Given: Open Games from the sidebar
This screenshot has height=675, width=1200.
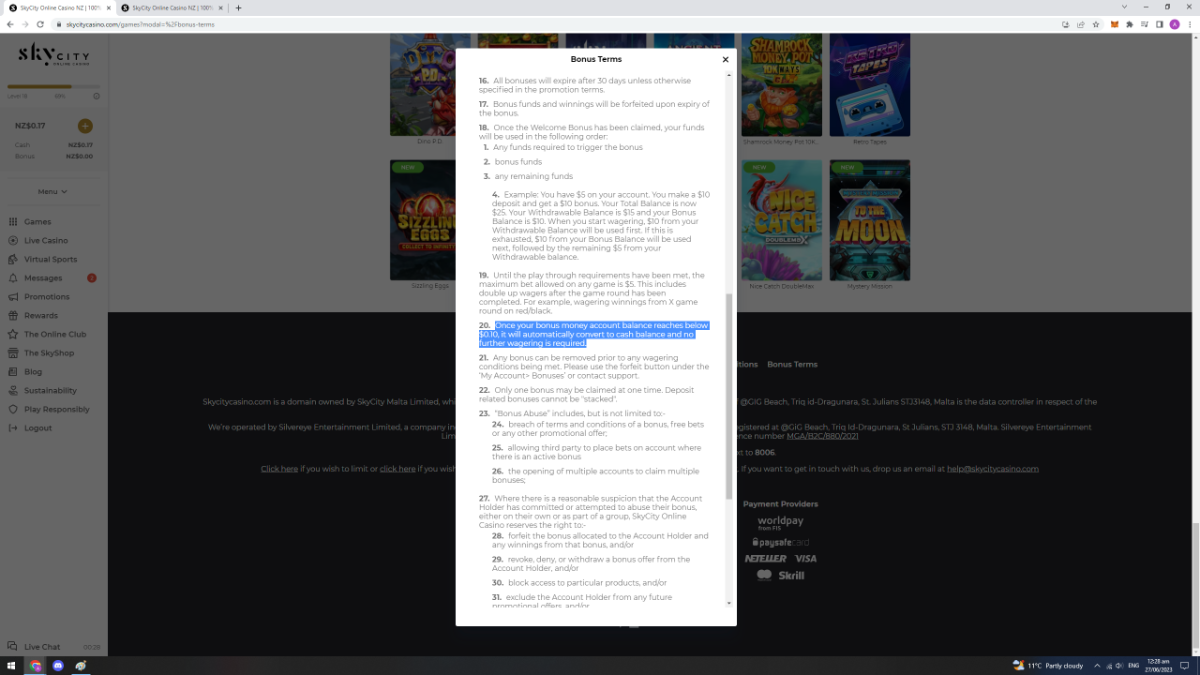Looking at the screenshot, I should [37, 222].
